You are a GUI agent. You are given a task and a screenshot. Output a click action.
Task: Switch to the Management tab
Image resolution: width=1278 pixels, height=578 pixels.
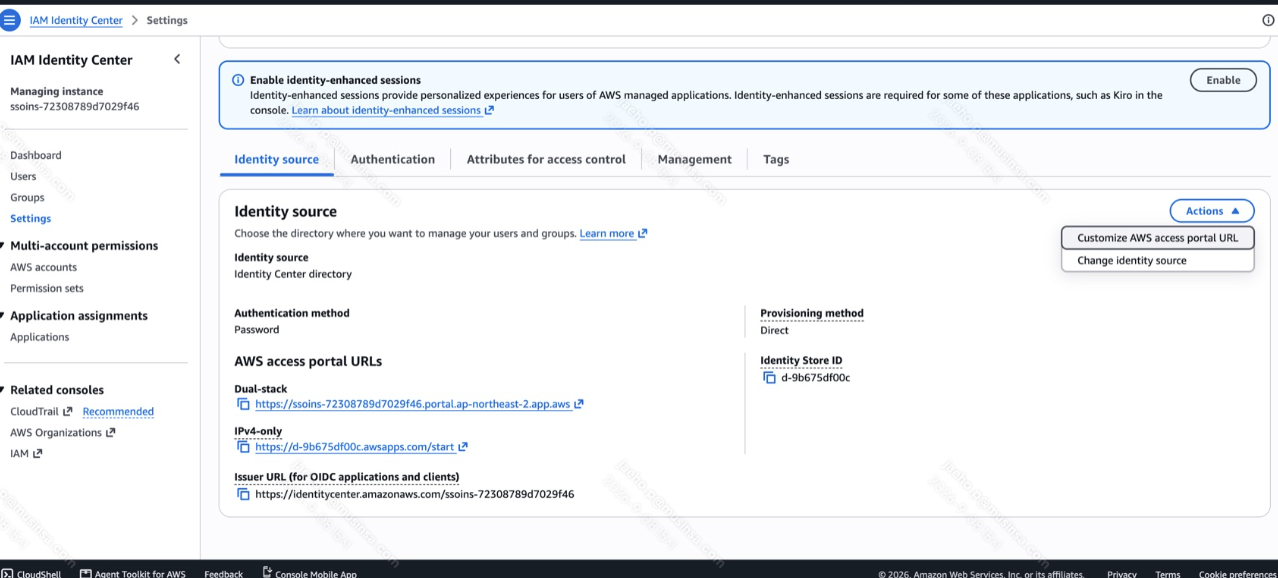coord(694,159)
